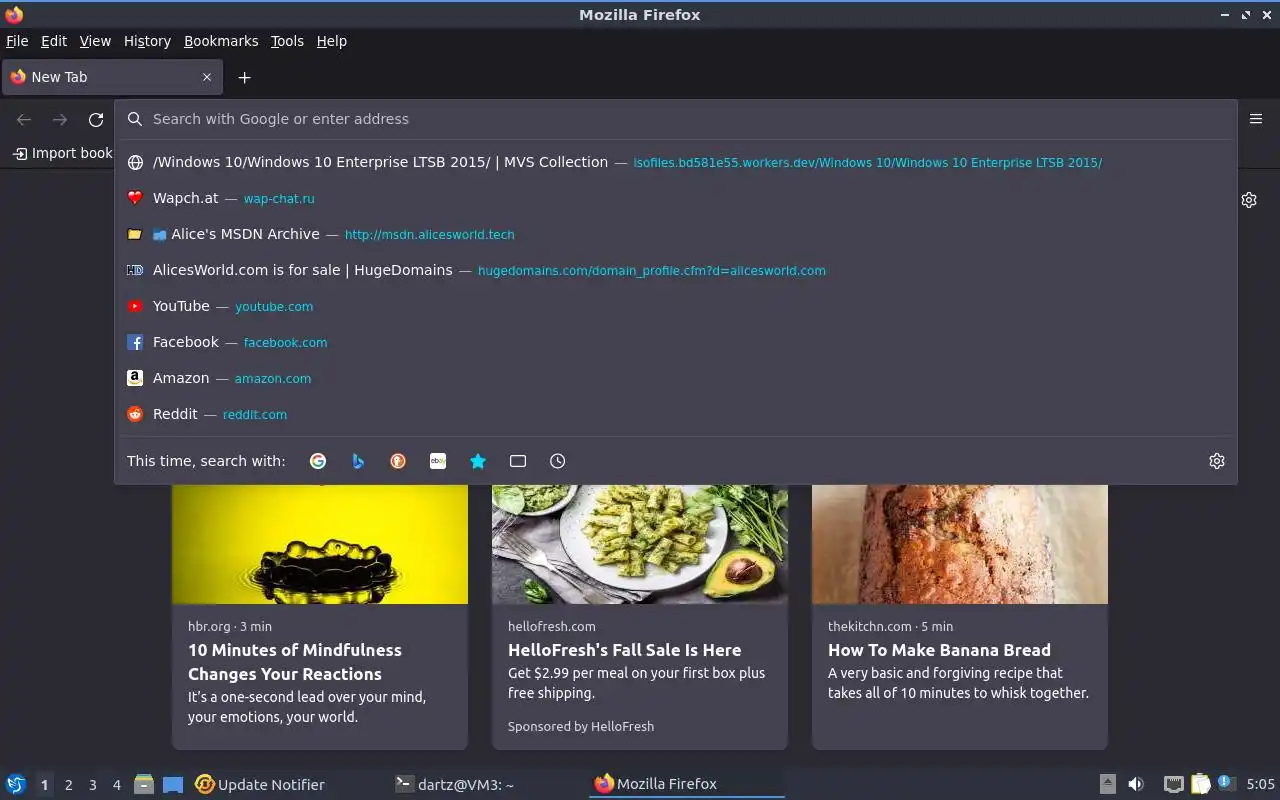Open the Tools menu
Image resolution: width=1280 pixels, height=800 pixels.
[x=287, y=41]
